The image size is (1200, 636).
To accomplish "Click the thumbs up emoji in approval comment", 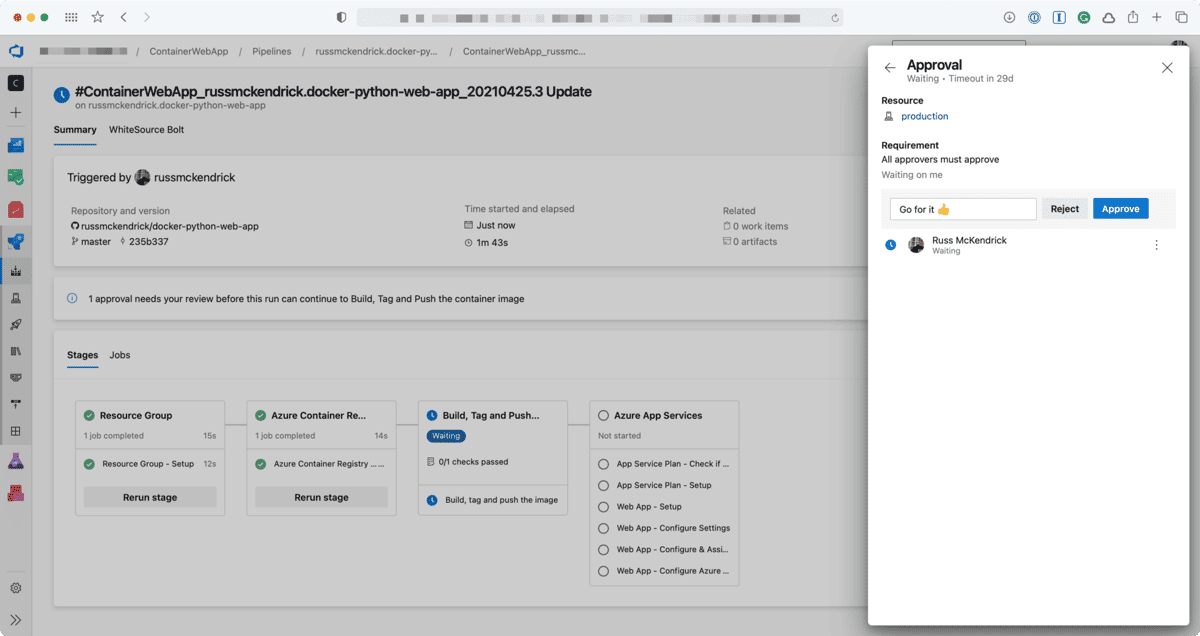I will 943,209.
